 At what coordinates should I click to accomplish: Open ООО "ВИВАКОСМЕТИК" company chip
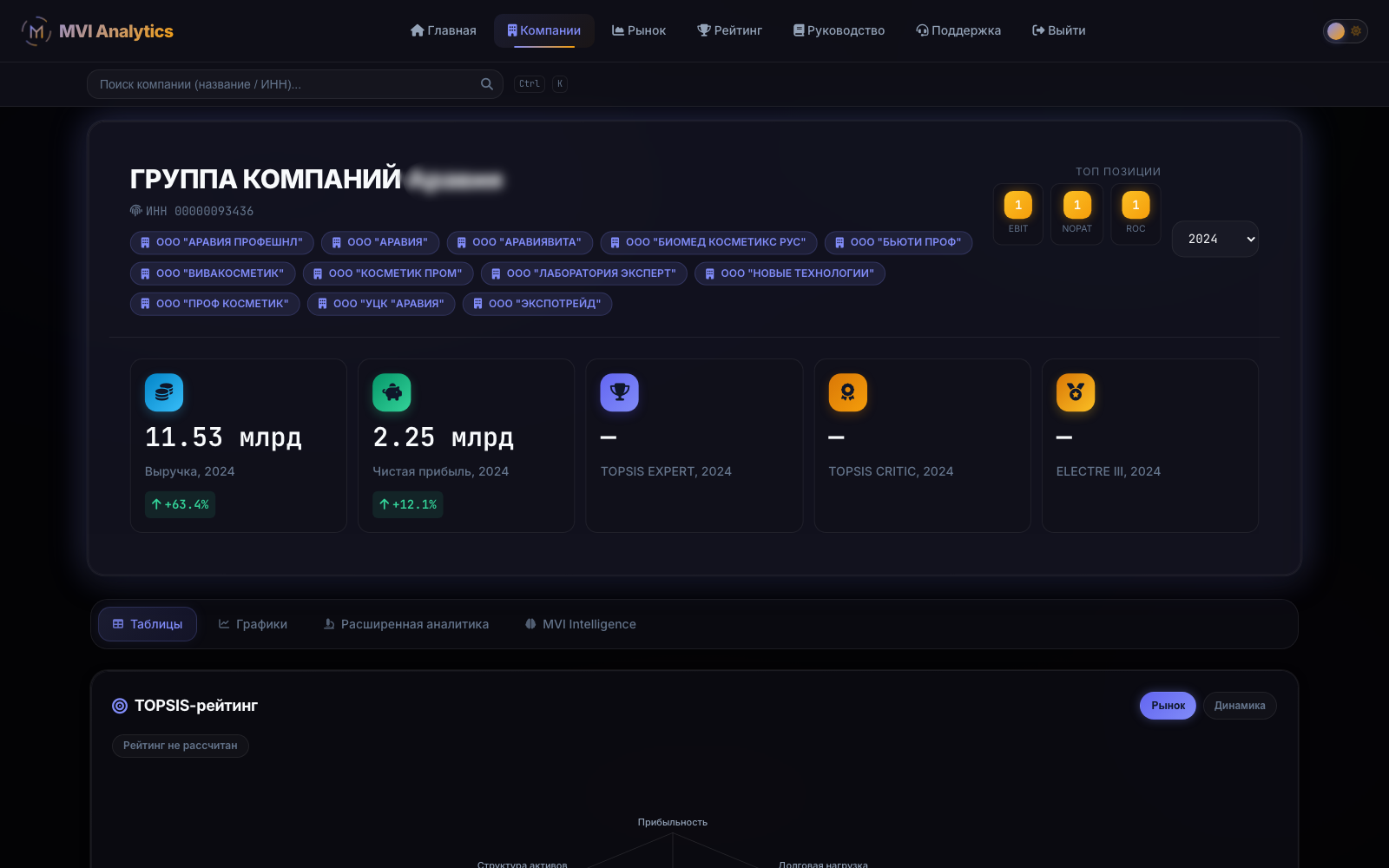click(213, 273)
